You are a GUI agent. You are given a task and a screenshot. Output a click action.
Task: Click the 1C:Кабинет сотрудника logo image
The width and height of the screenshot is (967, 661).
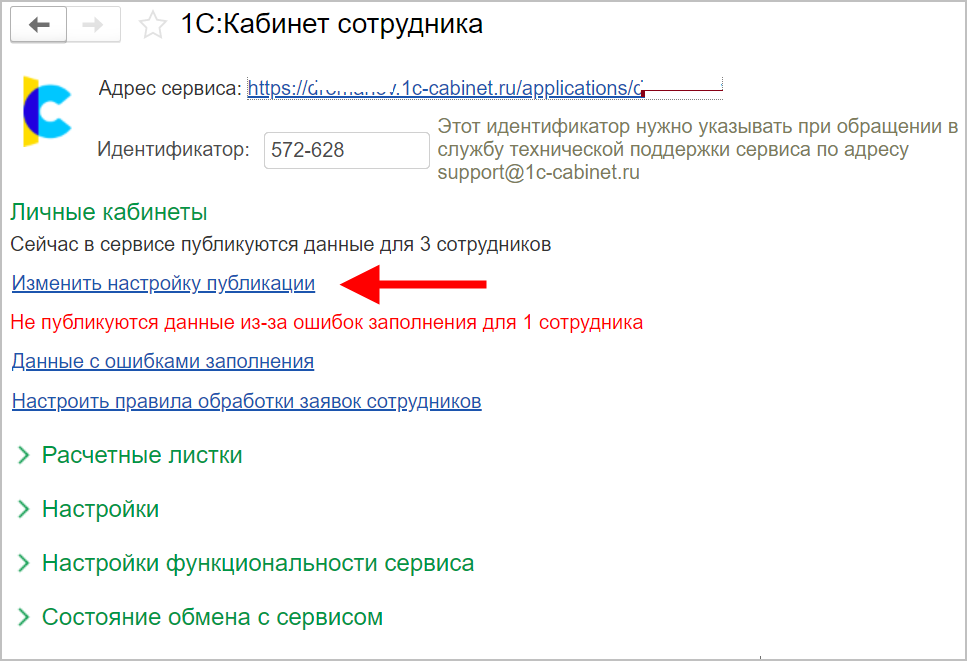point(47,111)
